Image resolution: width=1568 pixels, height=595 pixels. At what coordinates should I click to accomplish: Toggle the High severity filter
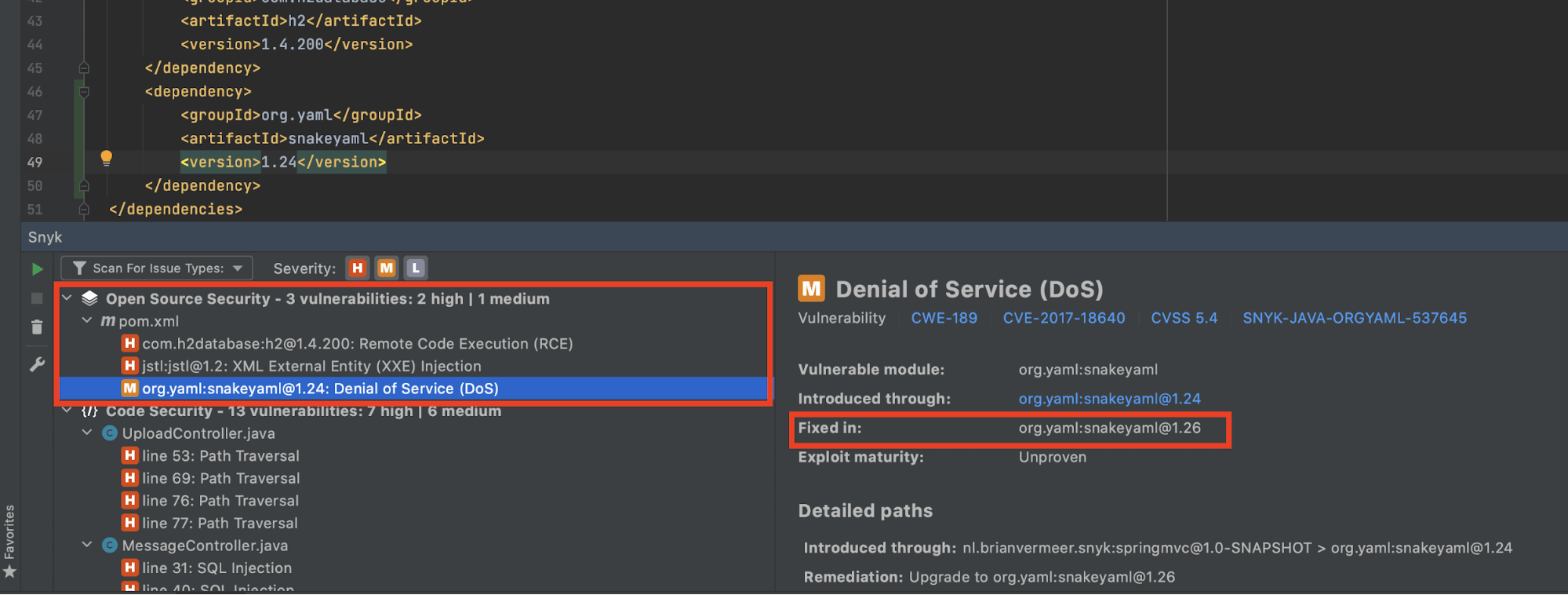click(358, 268)
